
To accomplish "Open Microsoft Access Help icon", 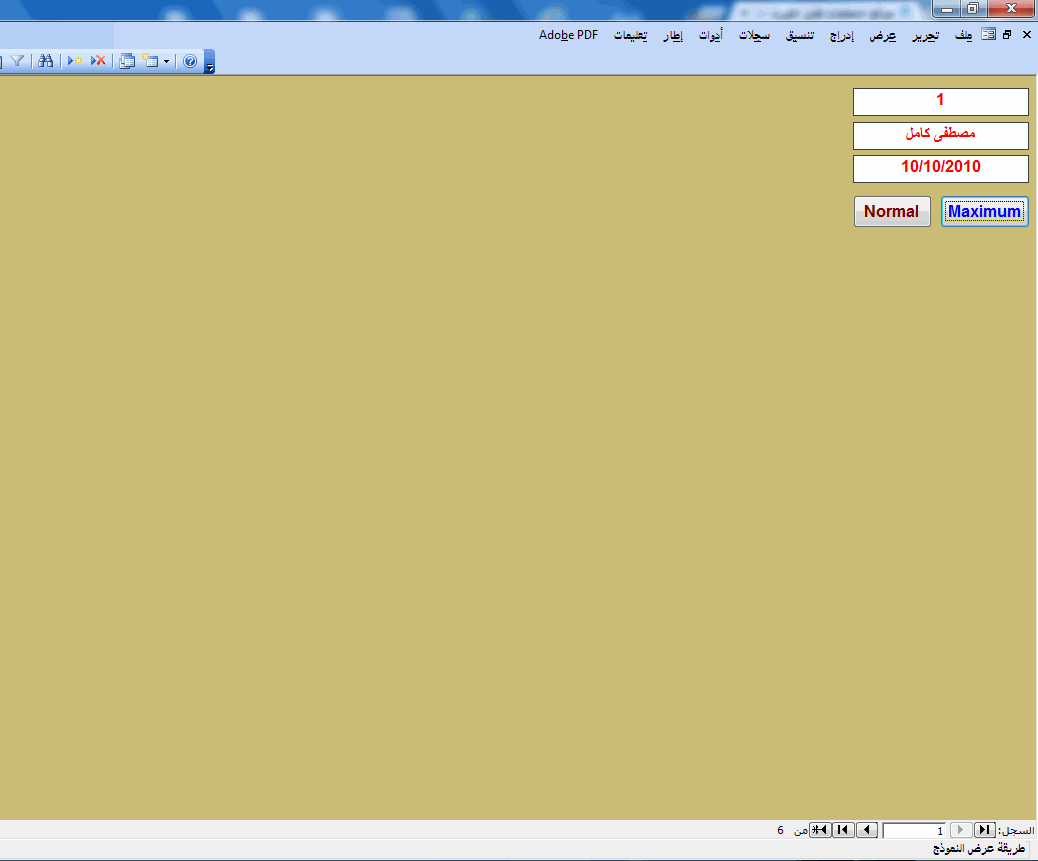I will [190, 61].
